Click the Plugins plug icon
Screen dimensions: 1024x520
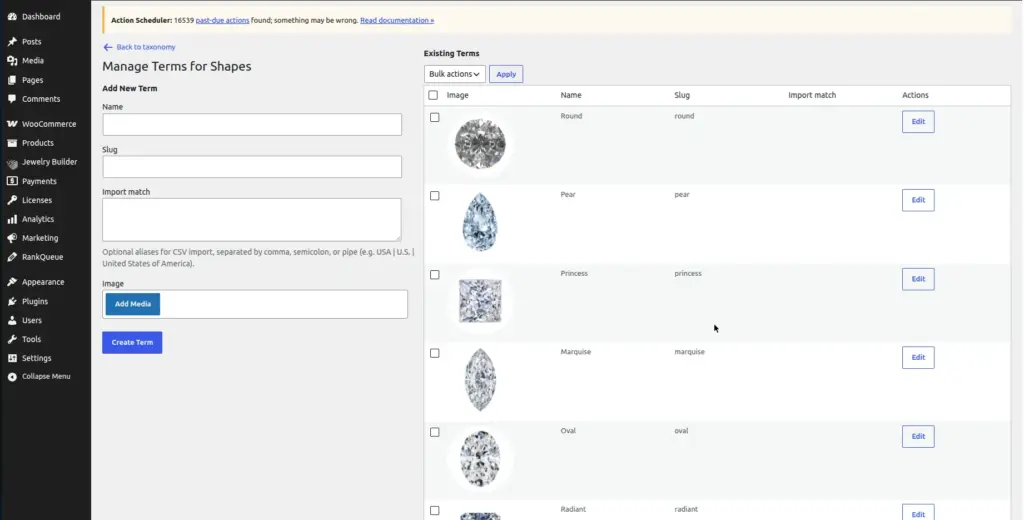[12, 301]
